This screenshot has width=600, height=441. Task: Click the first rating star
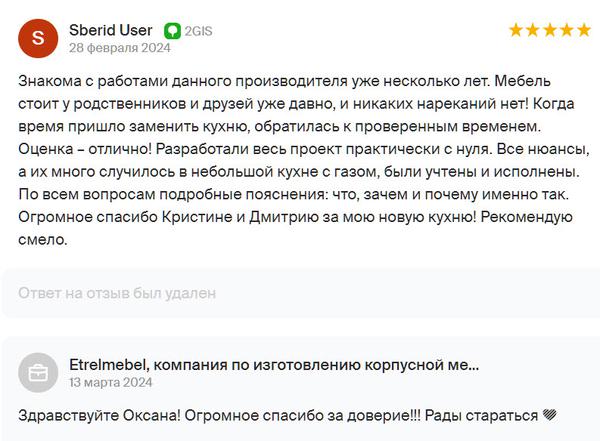click(x=516, y=30)
